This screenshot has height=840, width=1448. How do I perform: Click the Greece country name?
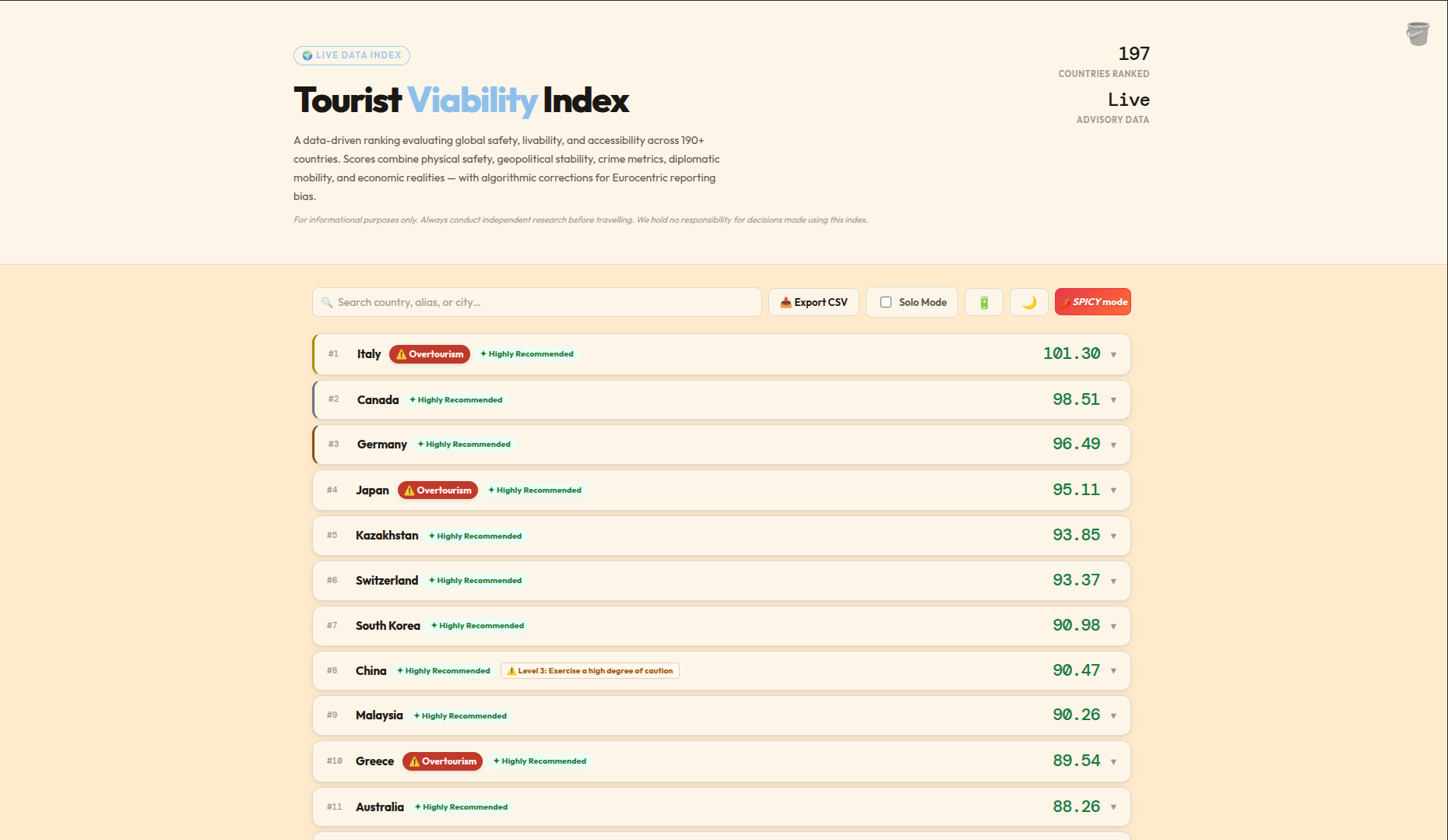(x=375, y=761)
